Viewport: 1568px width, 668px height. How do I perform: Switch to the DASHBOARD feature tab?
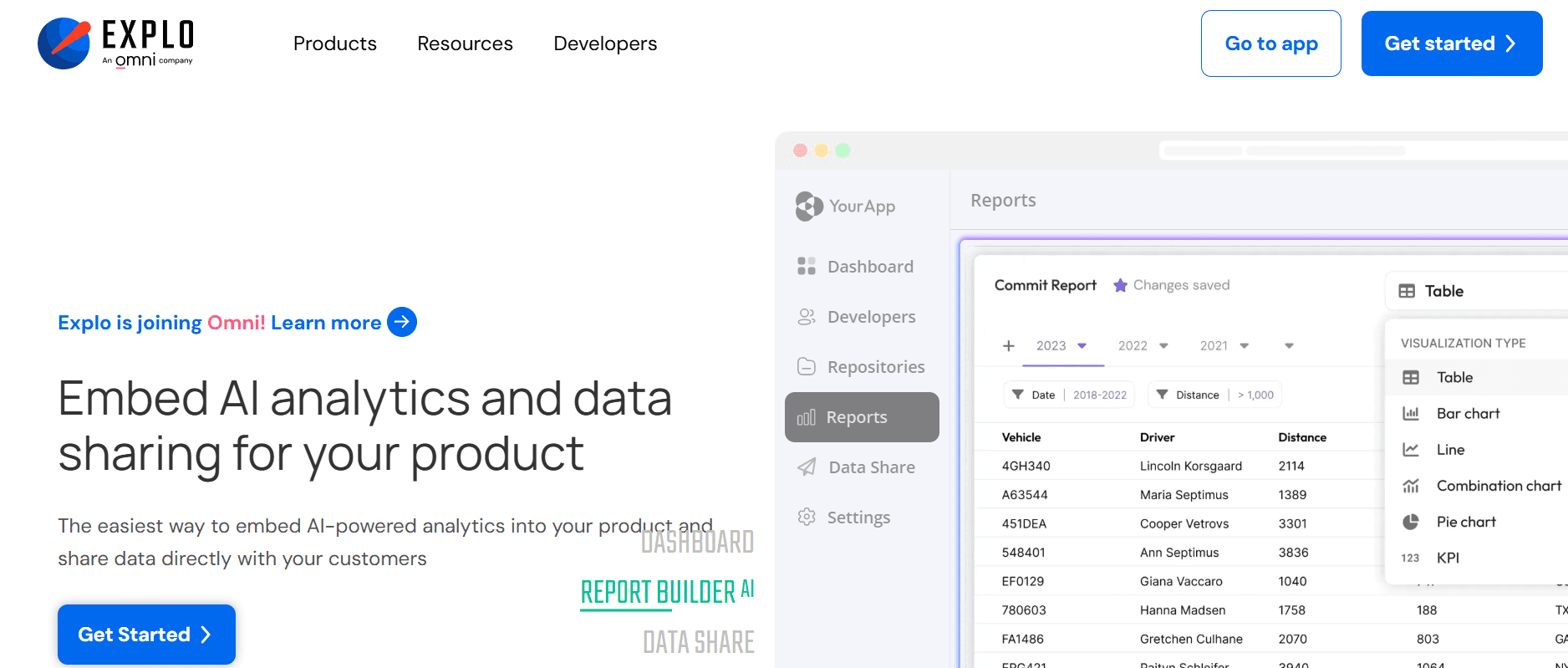click(x=697, y=542)
